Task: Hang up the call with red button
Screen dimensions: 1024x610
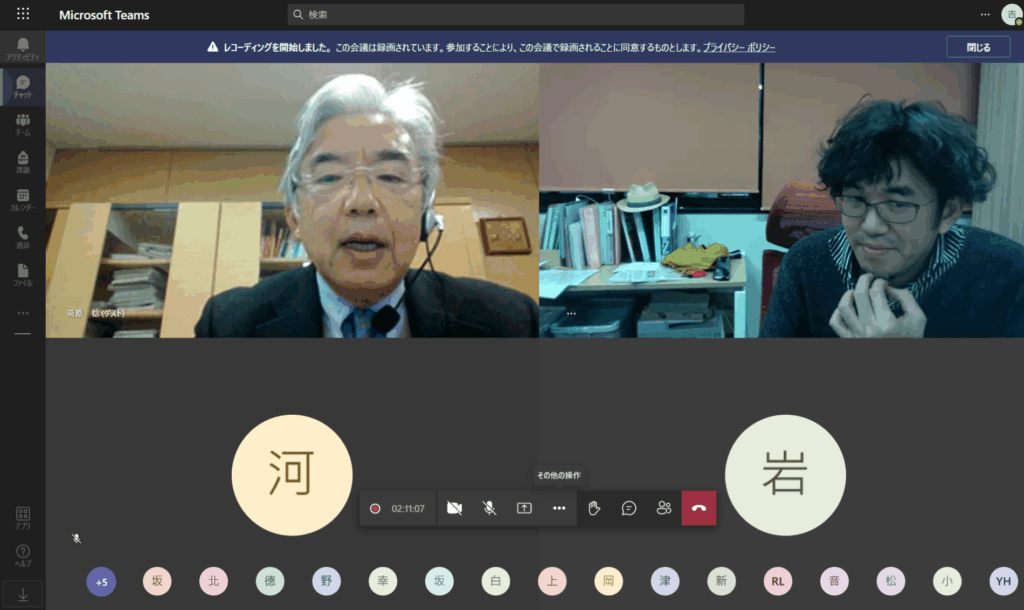Action: pos(699,508)
